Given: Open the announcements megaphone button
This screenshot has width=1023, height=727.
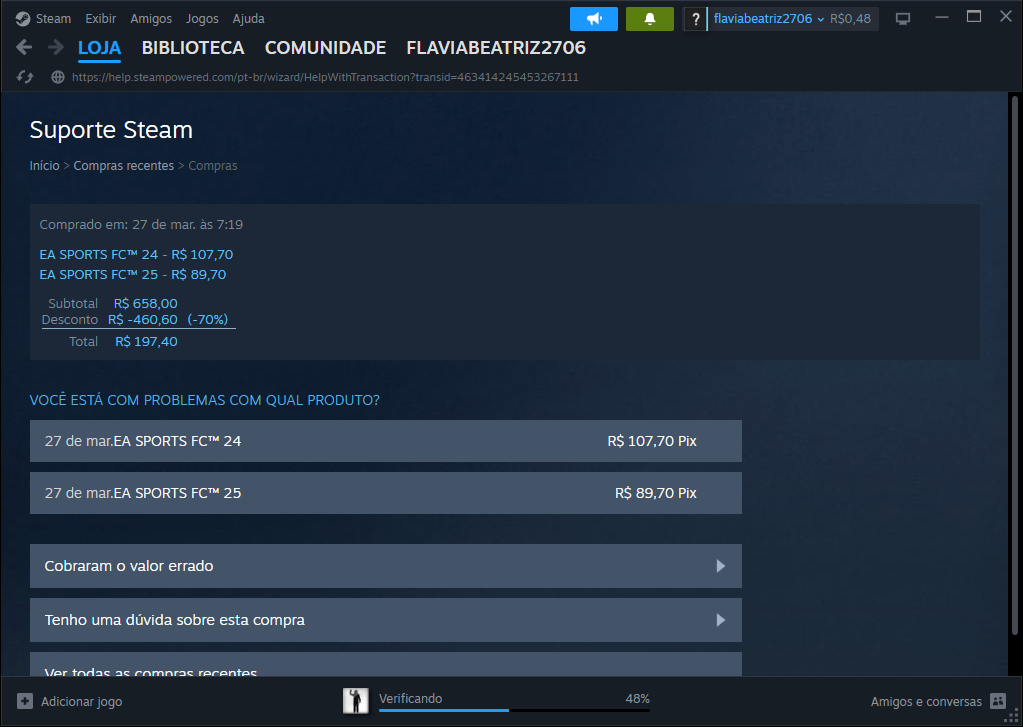Looking at the screenshot, I should click(x=594, y=19).
